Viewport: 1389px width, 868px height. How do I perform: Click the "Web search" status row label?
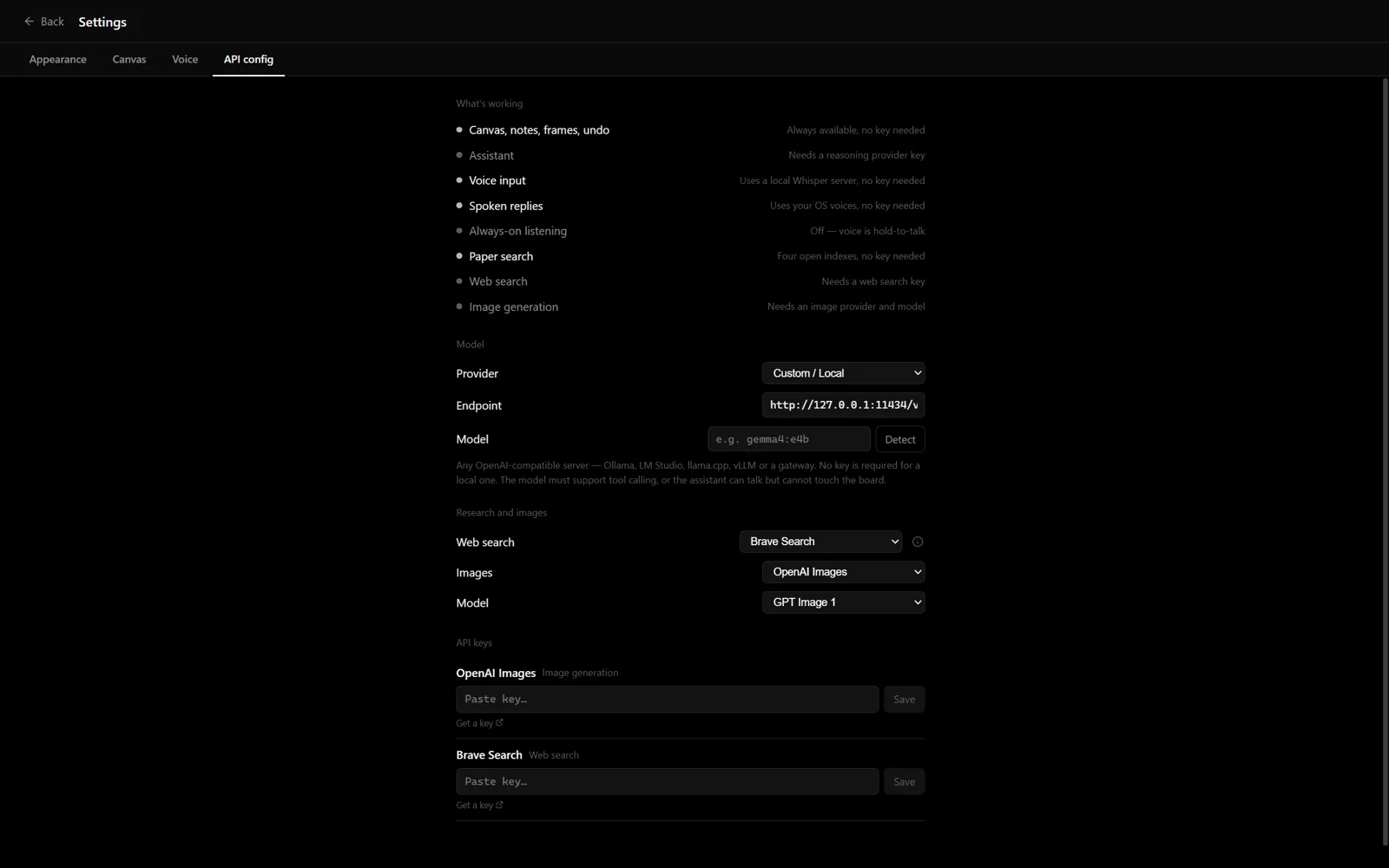click(x=498, y=281)
